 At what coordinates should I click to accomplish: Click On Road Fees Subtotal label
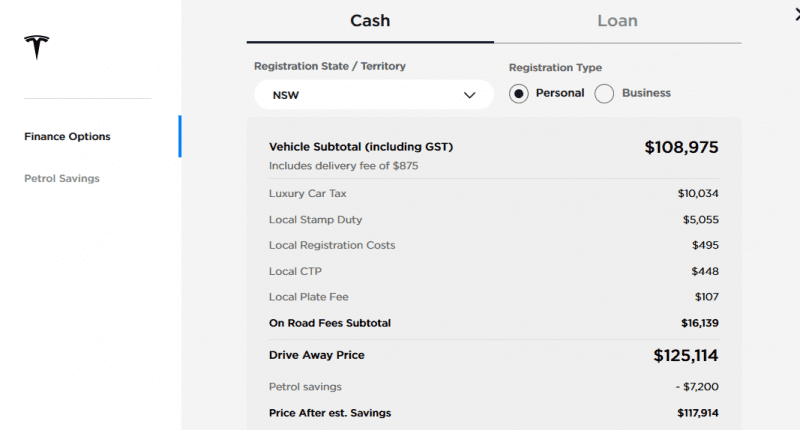pyautogui.click(x=330, y=323)
